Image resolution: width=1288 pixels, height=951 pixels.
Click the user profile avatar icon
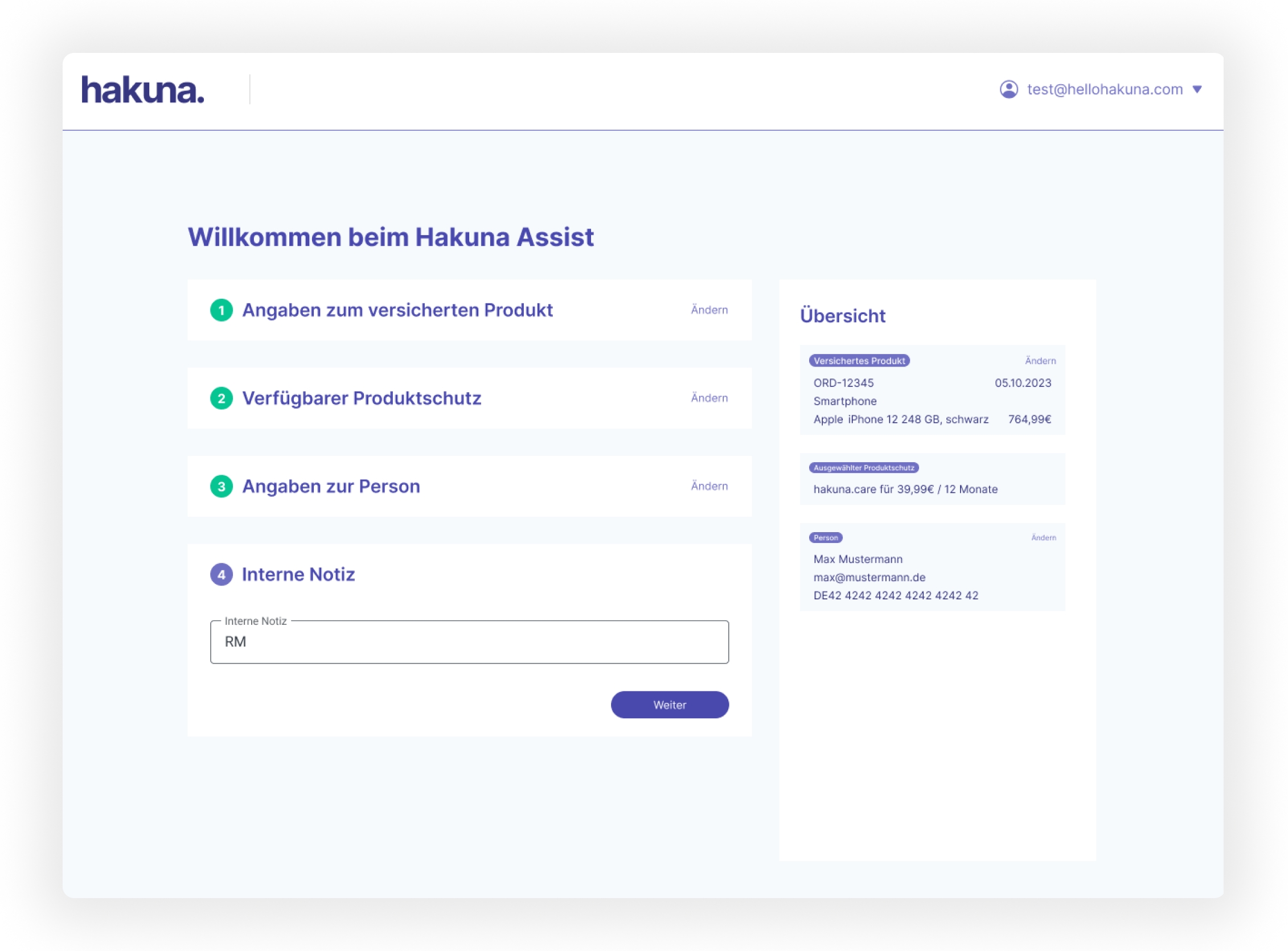click(1008, 89)
